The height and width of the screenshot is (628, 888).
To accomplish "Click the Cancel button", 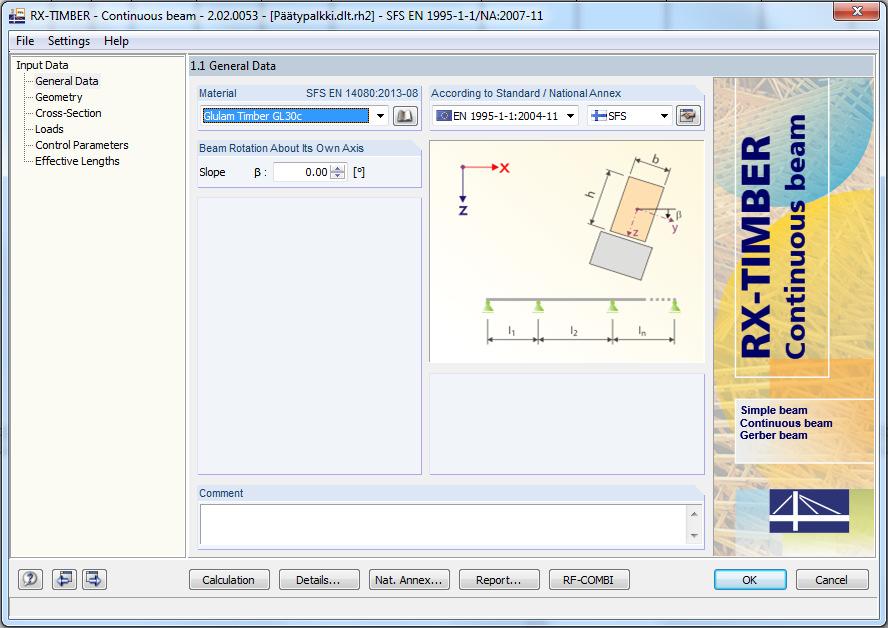I will click(831, 579).
